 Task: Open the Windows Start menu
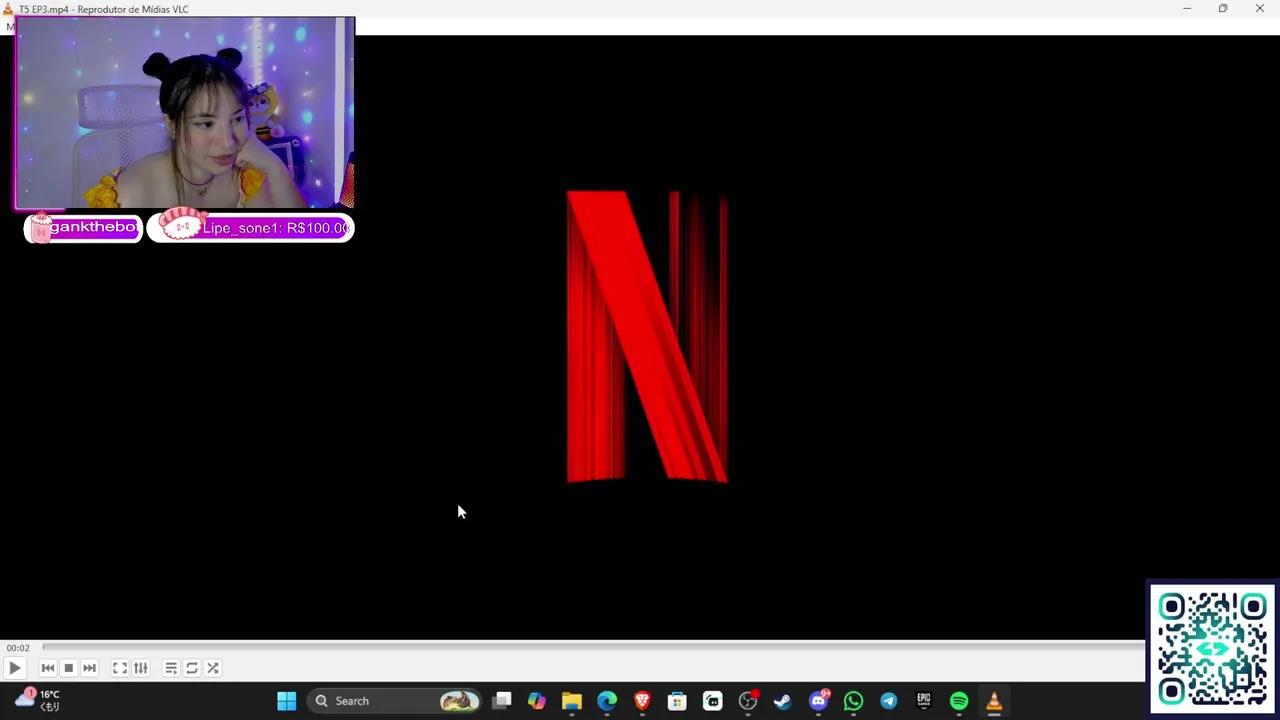click(x=286, y=701)
